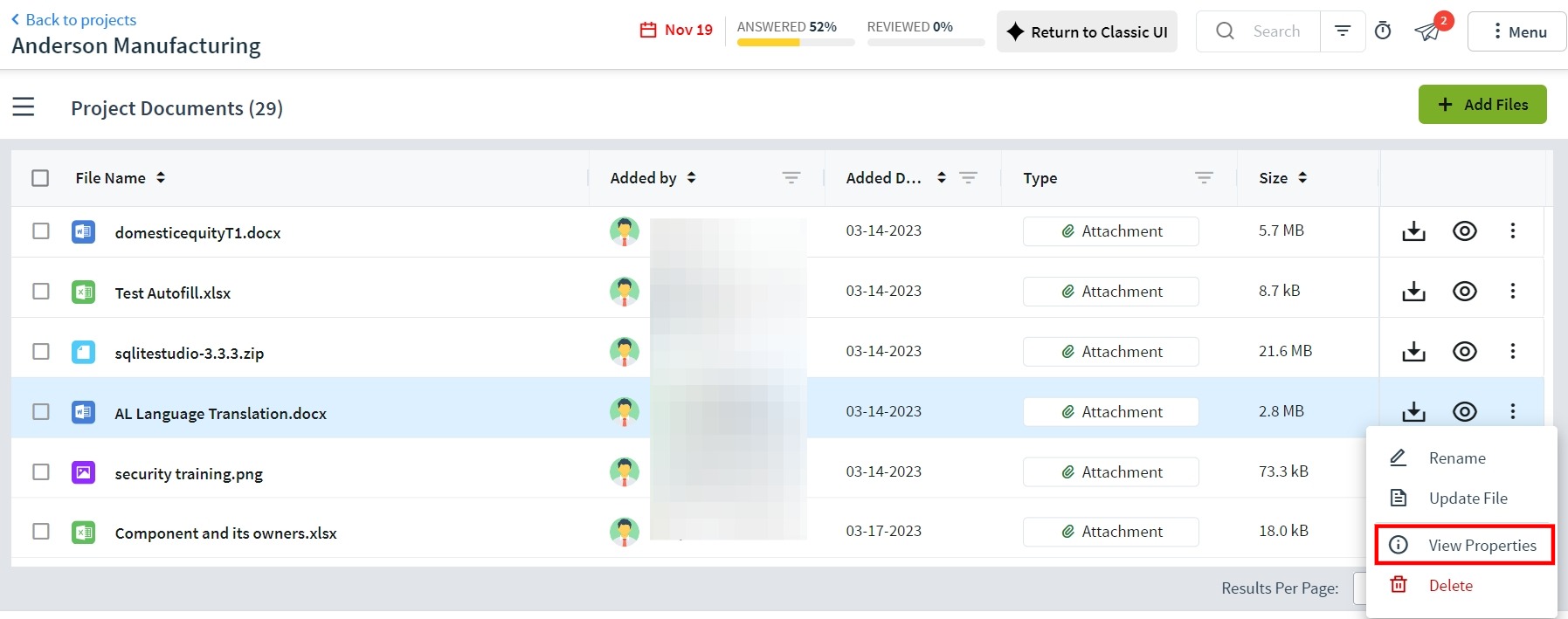Click the Nov 19 calendar icon

point(648,31)
